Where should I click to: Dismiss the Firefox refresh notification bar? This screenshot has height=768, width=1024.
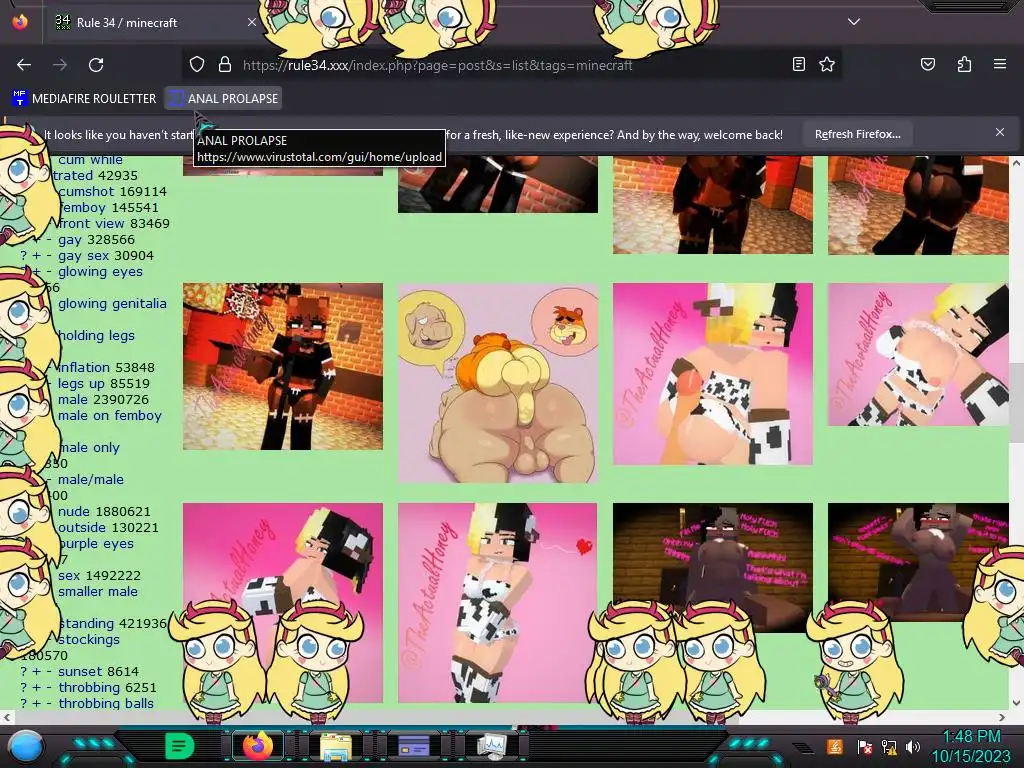pos(1000,132)
